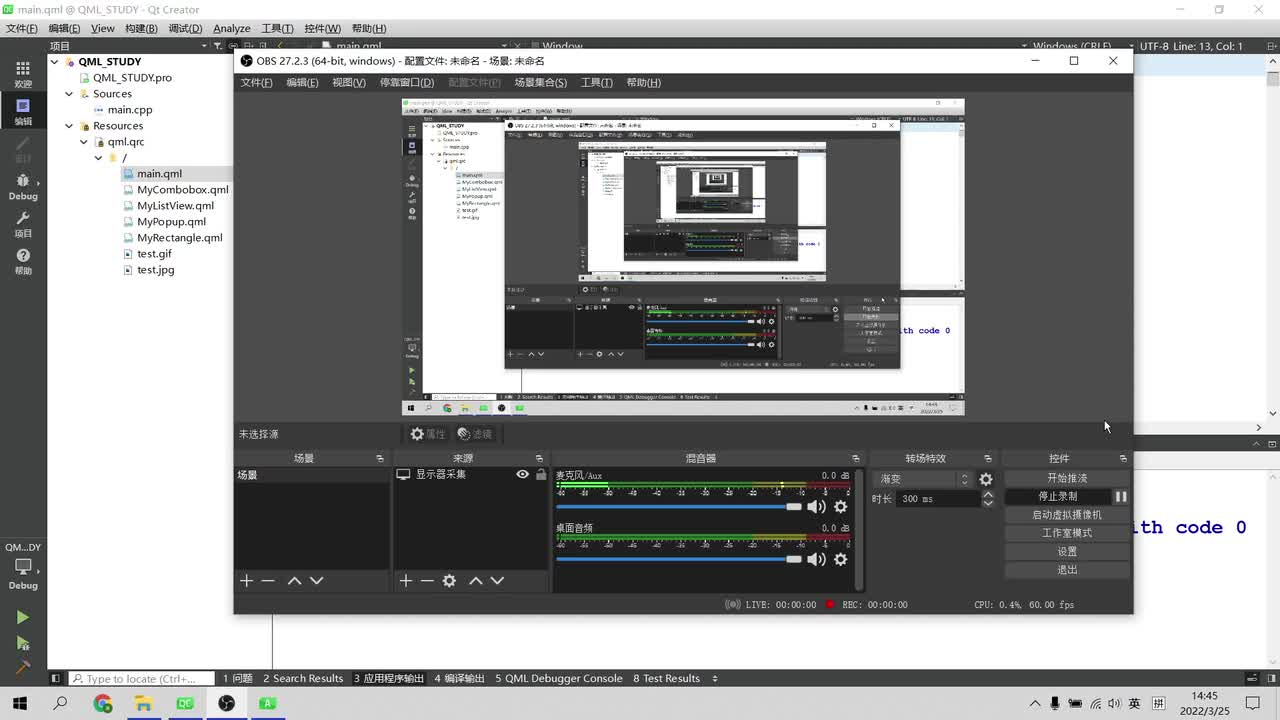Open Projects (项目) mode with wrench icon
The image size is (1280, 720).
click(x=22, y=223)
